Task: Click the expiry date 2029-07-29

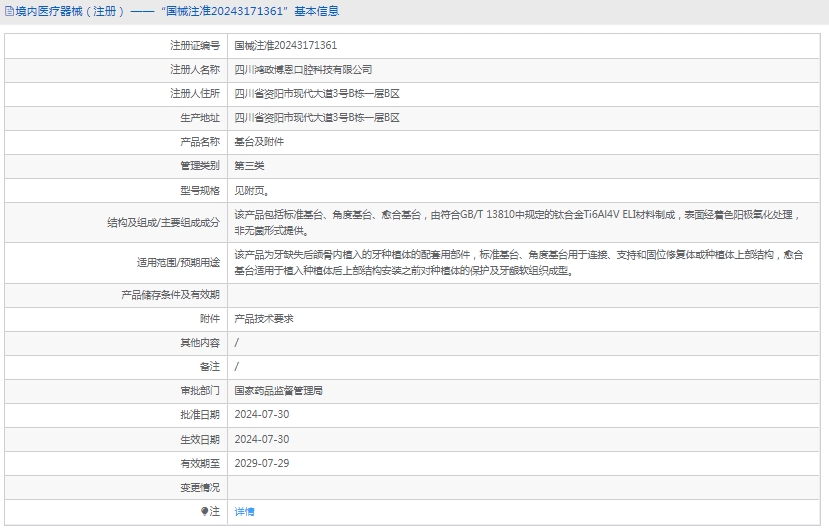Action: tap(262, 463)
